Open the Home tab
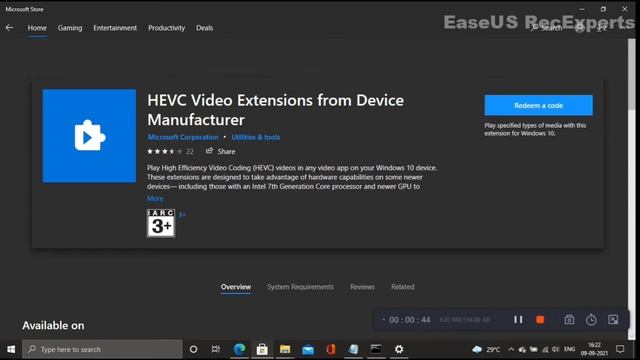This screenshot has width=640, height=360. 37,28
